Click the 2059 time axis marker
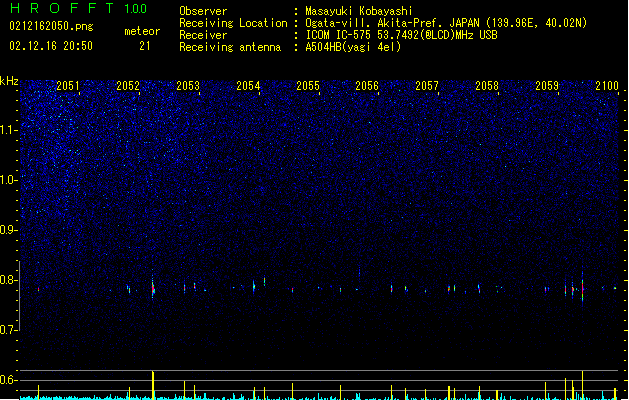The image size is (629, 400). pos(547,85)
